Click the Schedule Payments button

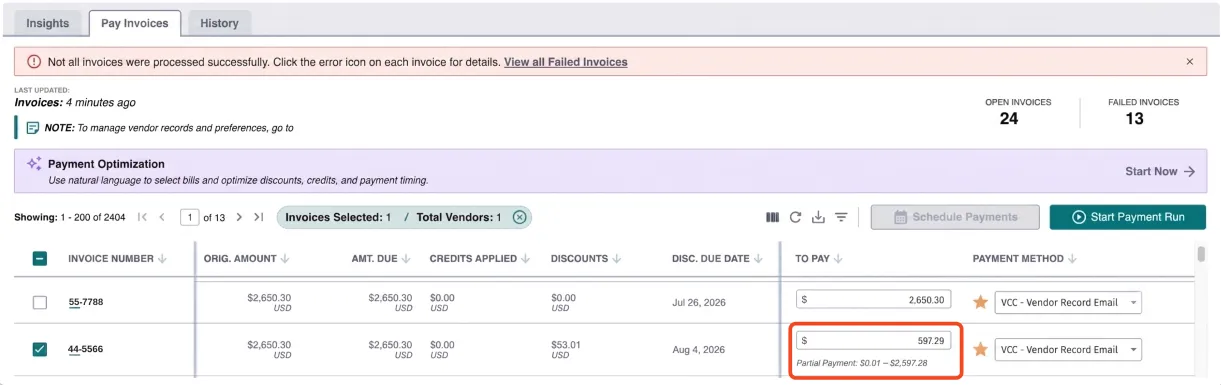point(955,217)
